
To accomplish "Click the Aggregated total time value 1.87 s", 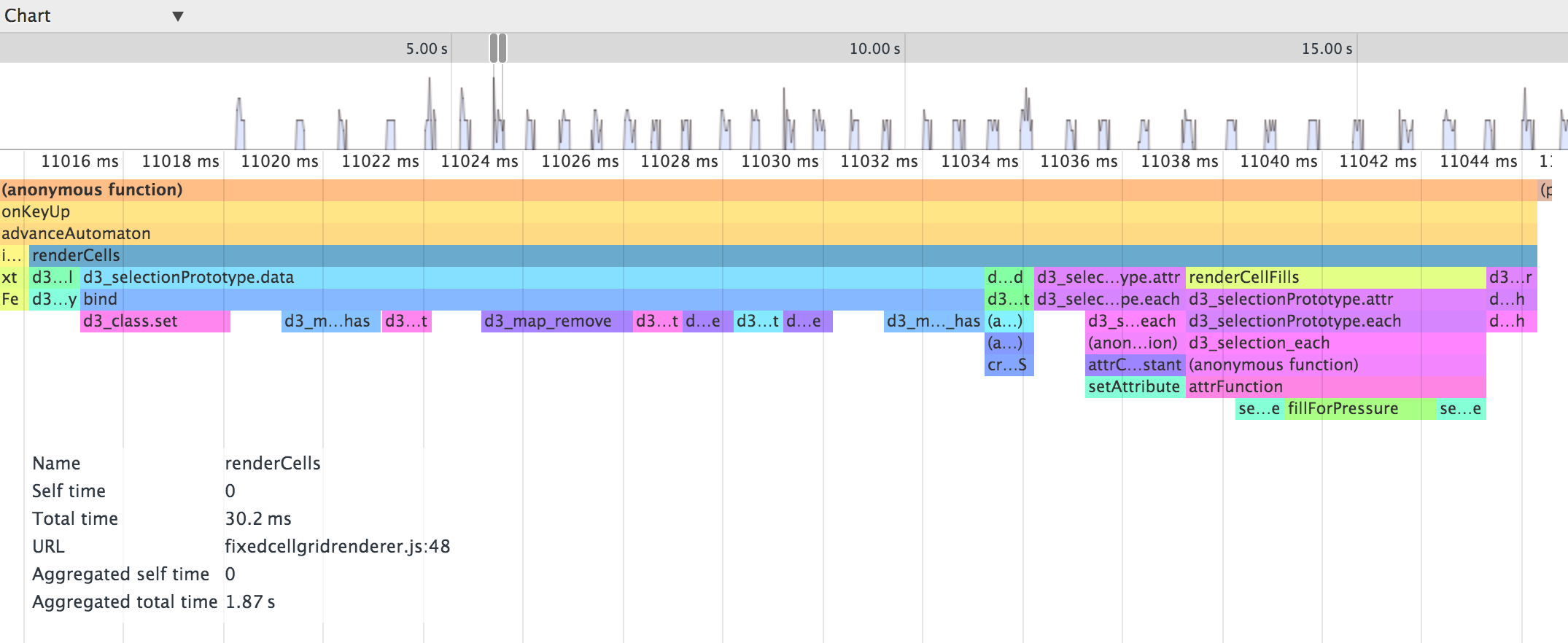I will coord(250,601).
